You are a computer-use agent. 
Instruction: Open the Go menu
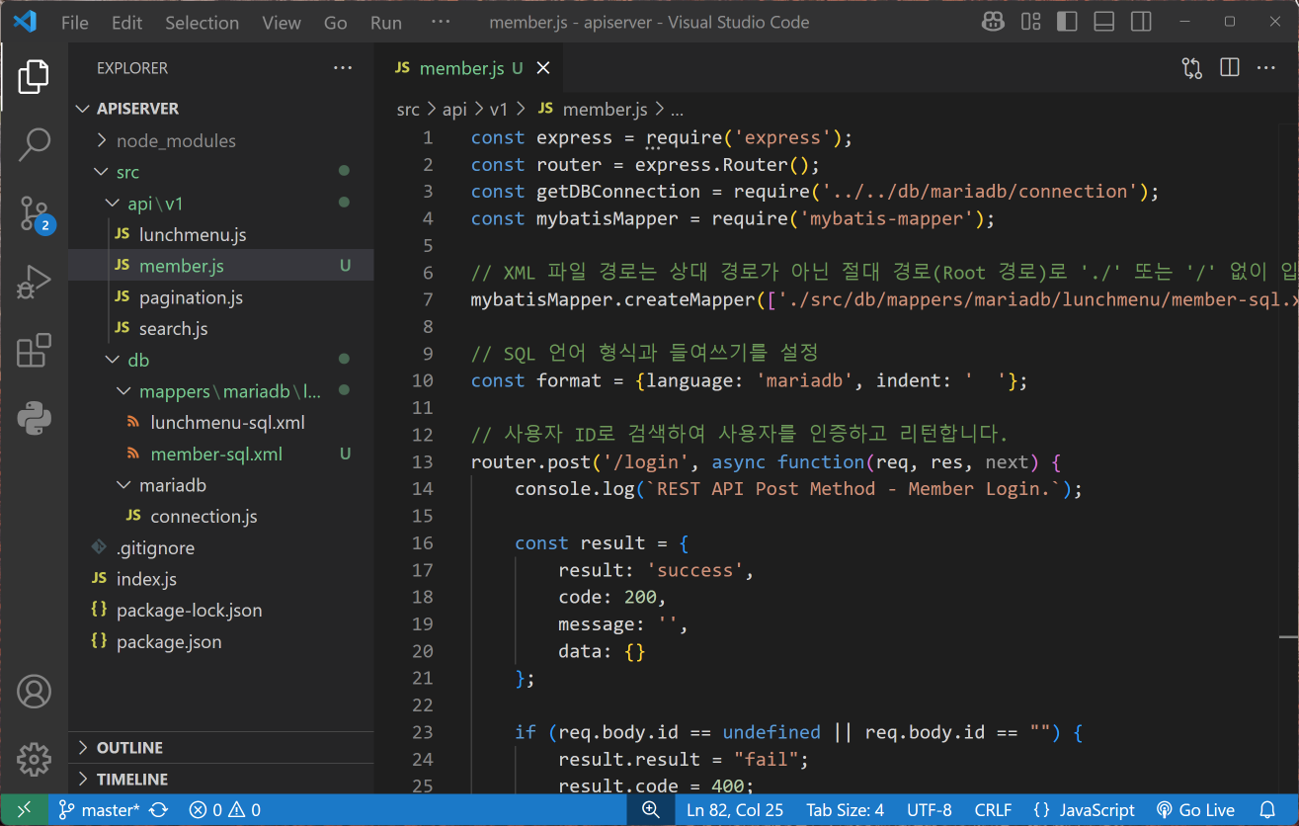click(336, 22)
